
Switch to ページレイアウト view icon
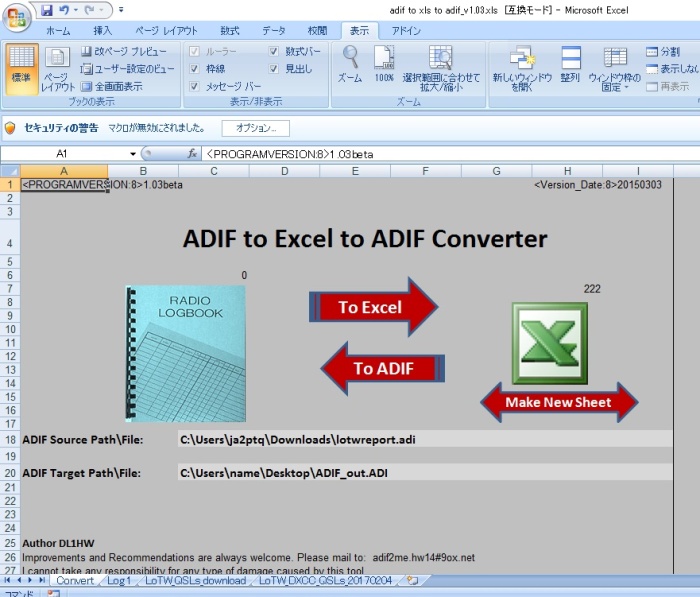coord(58,69)
